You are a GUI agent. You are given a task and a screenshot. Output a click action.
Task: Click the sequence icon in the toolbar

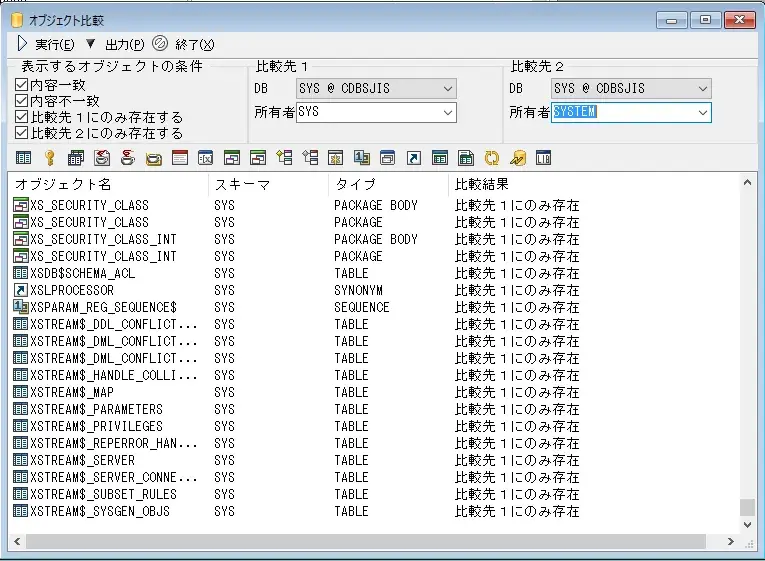tap(361, 158)
